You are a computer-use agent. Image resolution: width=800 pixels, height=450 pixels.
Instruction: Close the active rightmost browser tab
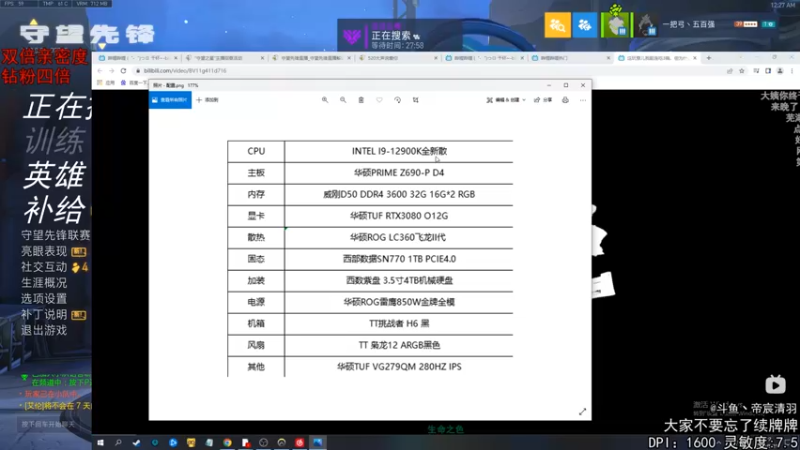pos(695,58)
